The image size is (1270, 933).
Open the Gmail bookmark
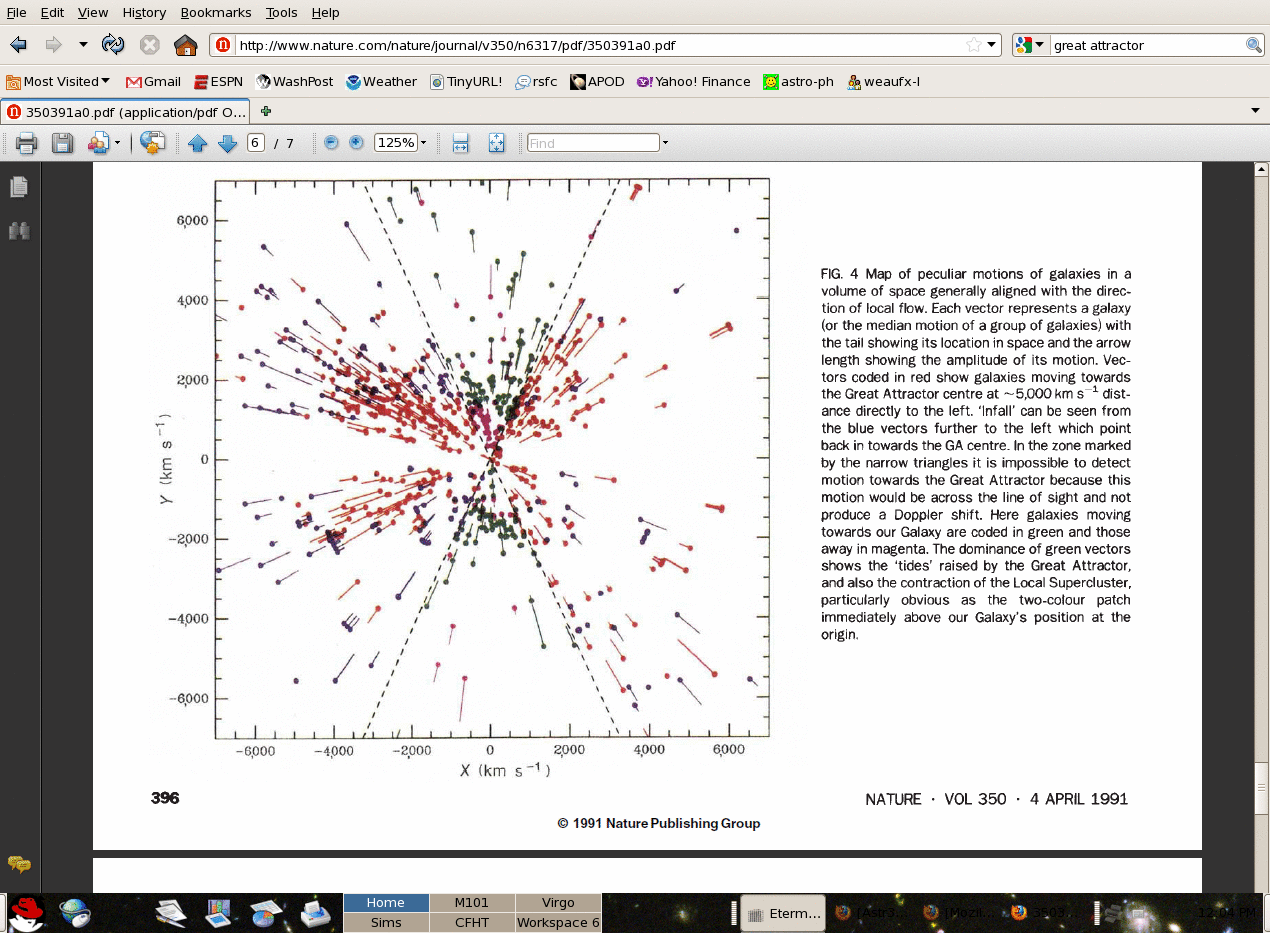153,82
